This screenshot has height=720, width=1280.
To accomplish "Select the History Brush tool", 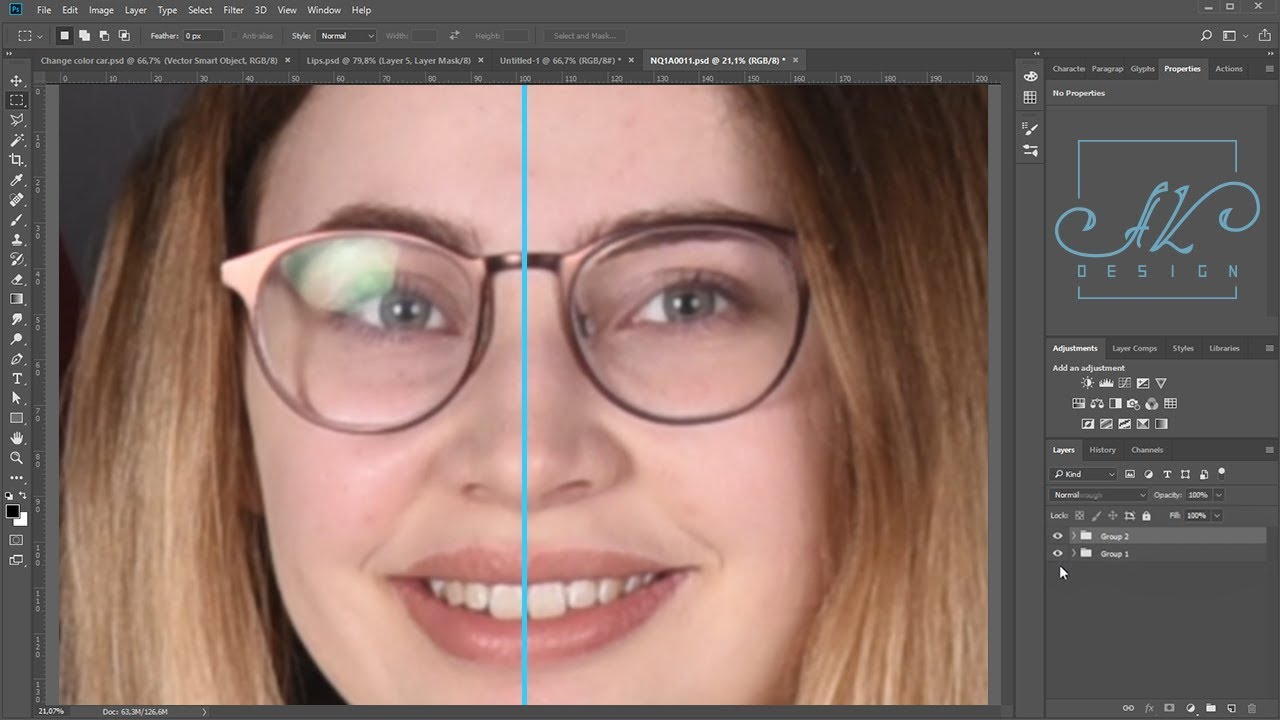I will click(x=16, y=259).
